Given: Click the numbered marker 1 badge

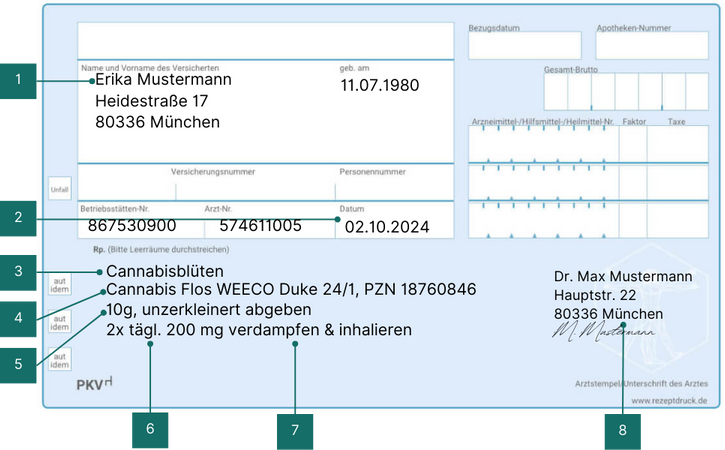Looking at the screenshot, I should coord(19,80).
